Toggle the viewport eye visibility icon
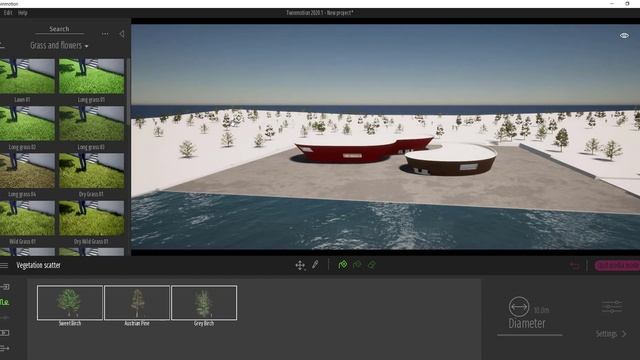The image size is (640, 360). pos(624,36)
